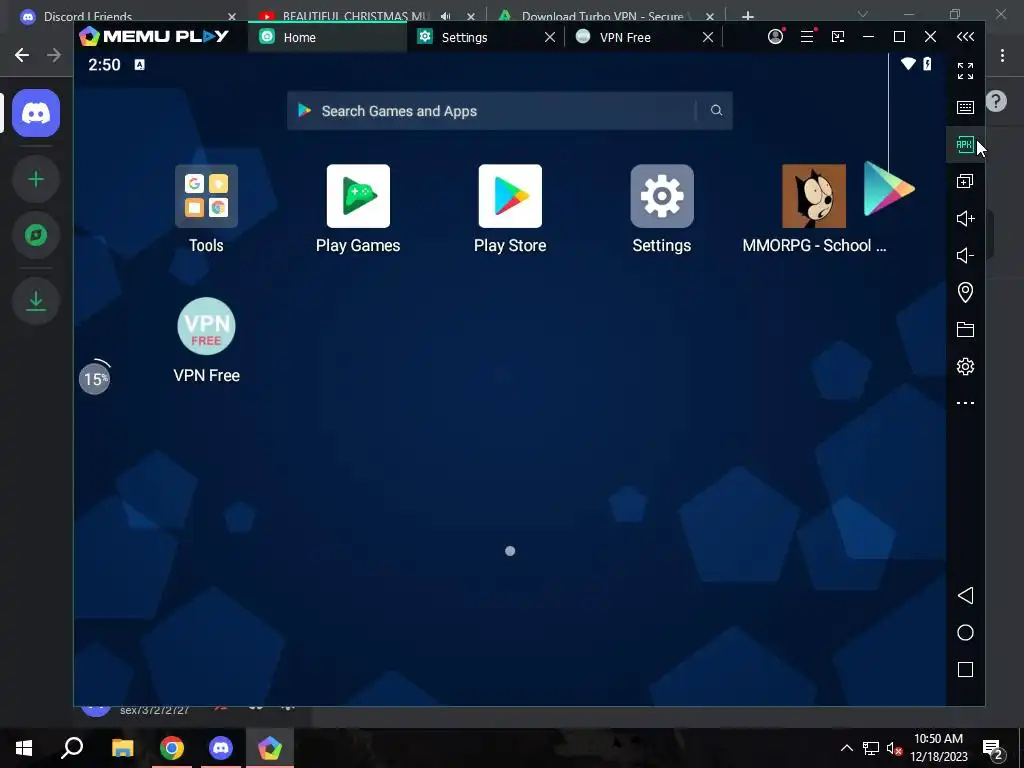This screenshot has height=768, width=1024.
Task: Decrease volume with the speaker minus icon
Action: pos(965,255)
